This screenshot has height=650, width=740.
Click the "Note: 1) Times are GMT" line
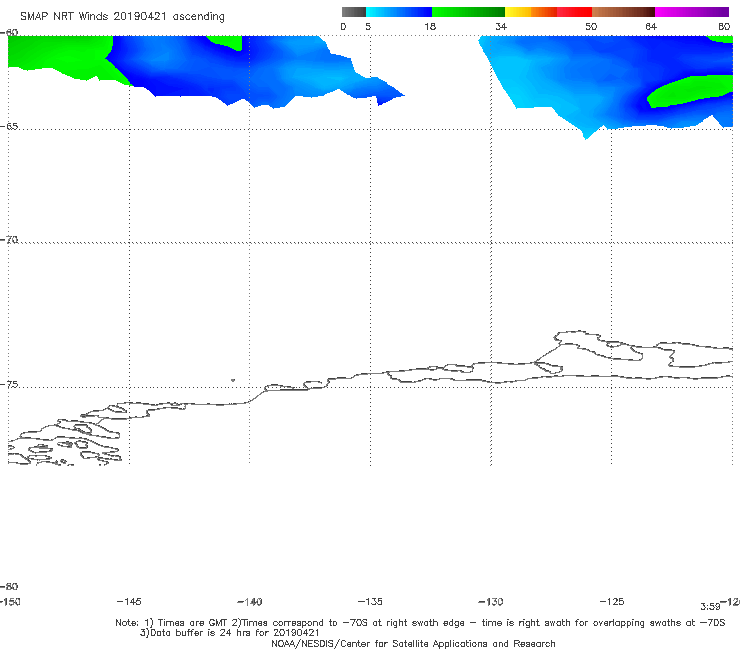pos(420,623)
